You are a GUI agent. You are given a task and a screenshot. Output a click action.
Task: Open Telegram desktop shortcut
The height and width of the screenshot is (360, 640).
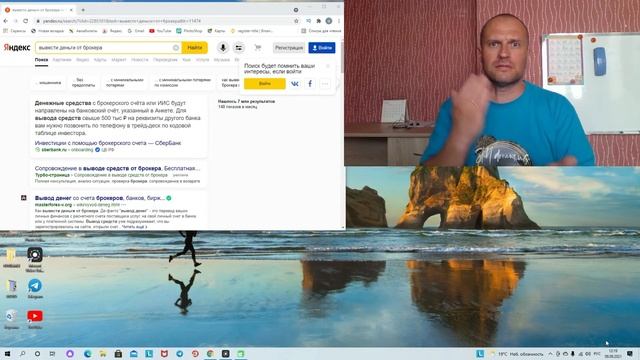coord(35,288)
